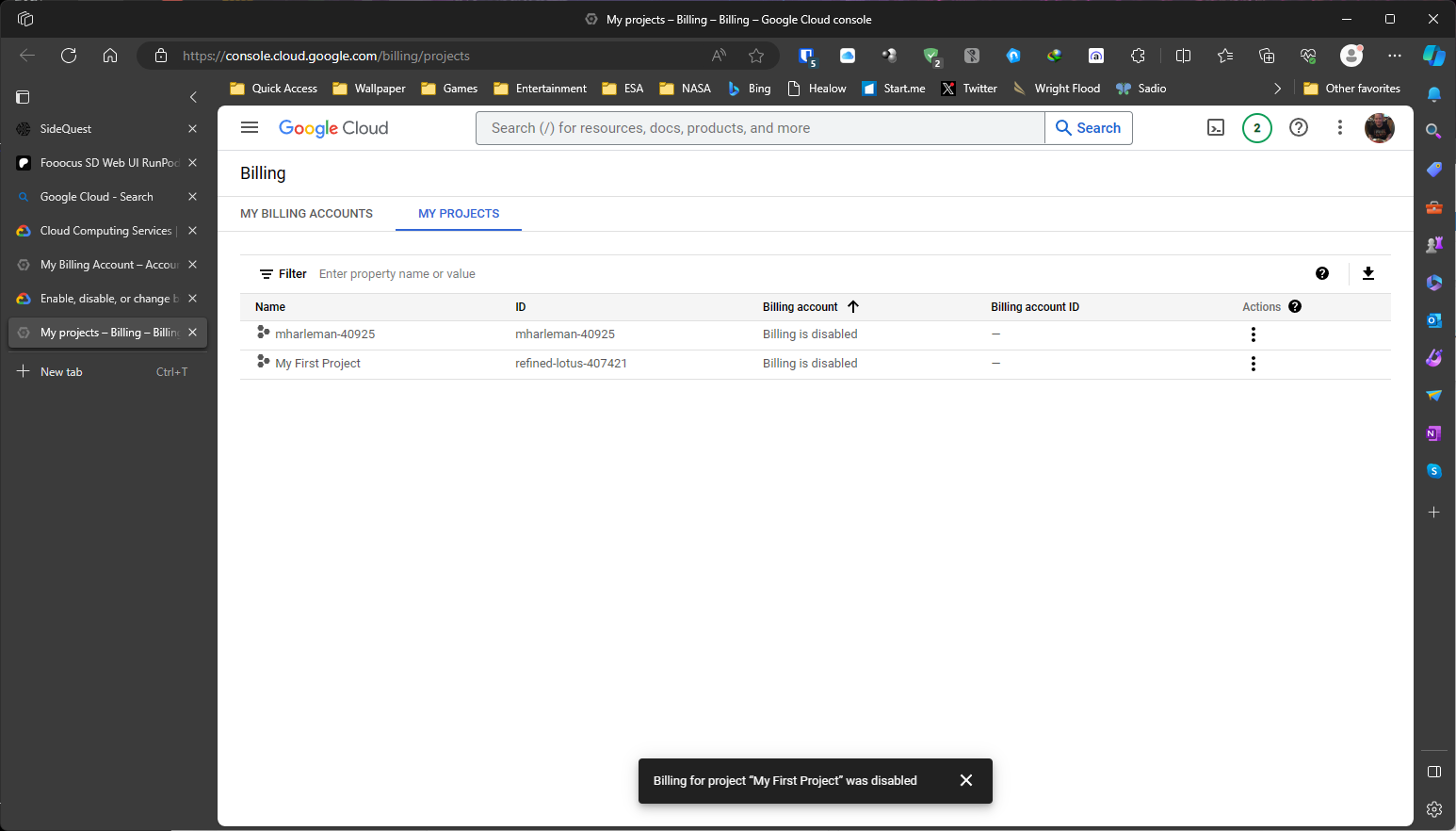Open the Cloud console help icon
This screenshot has width=1456, height=831.
pos(1299,127)
